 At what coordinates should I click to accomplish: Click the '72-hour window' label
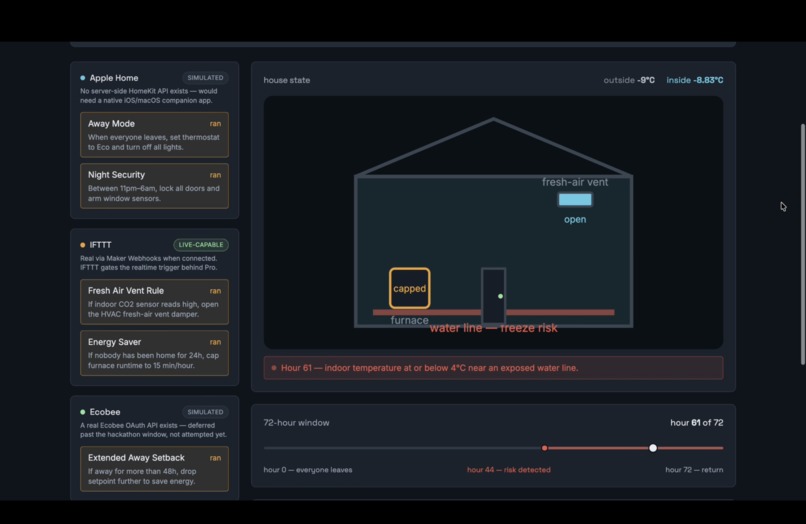[297, 423]
